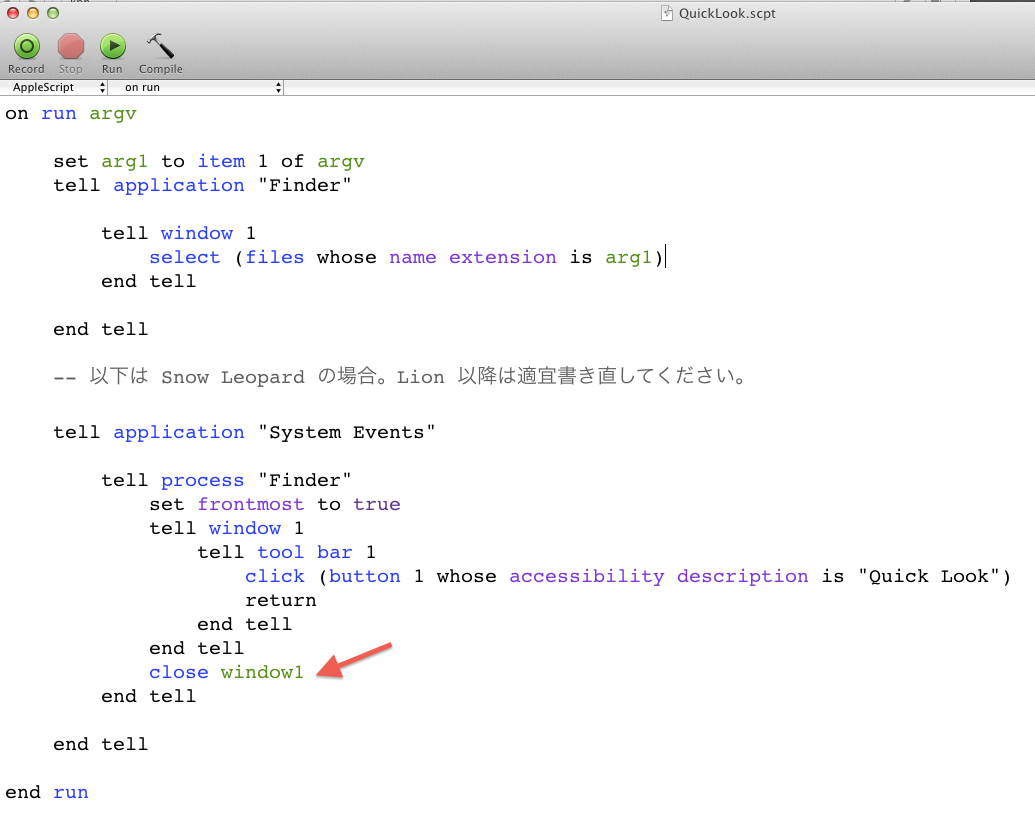Screen dimensions: 1035x821
Task: Click the QuickLook.scpt window title text
Action: tap(727, 14)
